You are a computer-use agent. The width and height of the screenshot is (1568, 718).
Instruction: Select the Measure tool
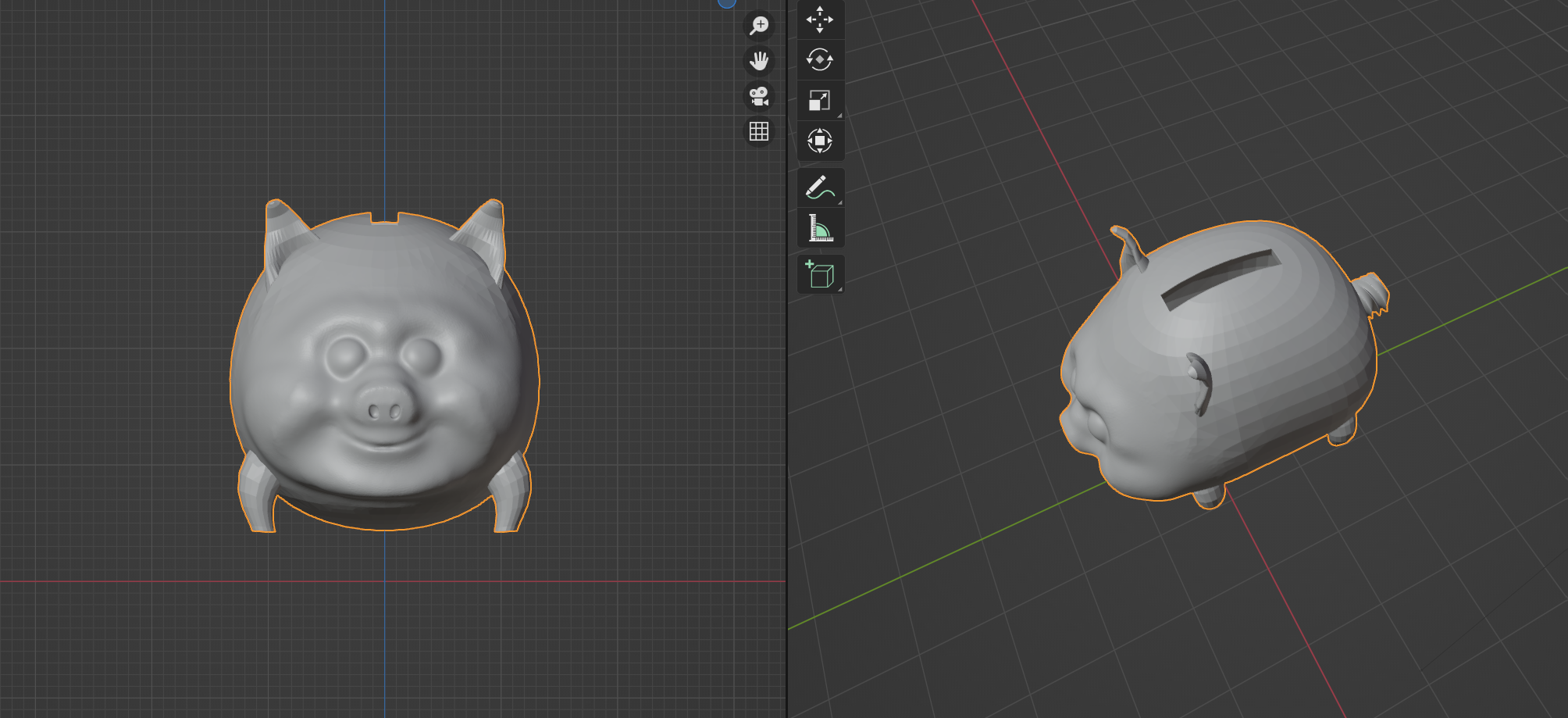coord(820,228)
